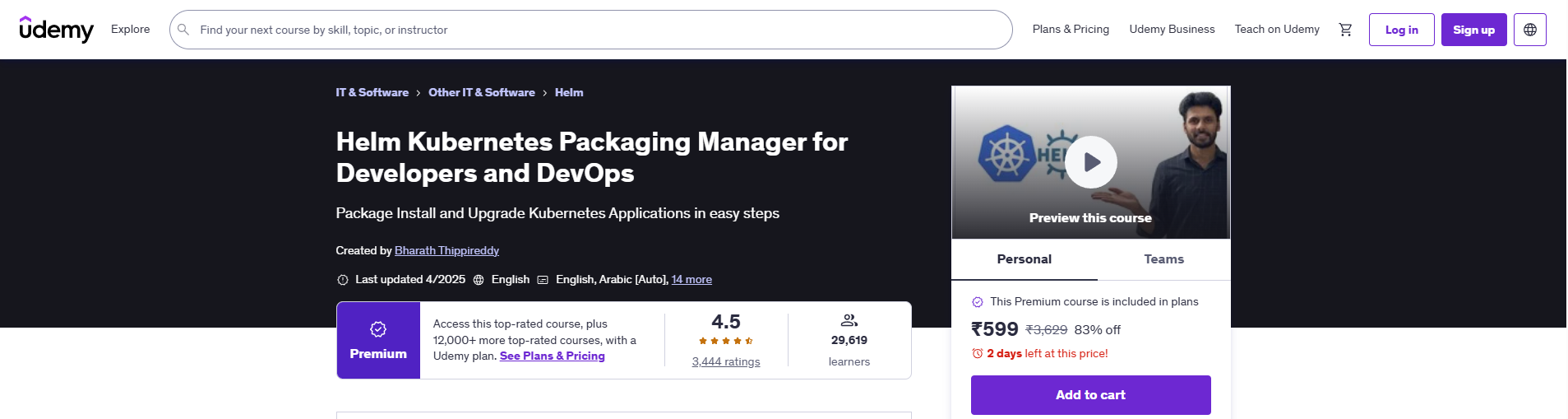This screenshot has width=1568, height=419.
Task: Open the Udemy logo homepage
Action: 57,30
